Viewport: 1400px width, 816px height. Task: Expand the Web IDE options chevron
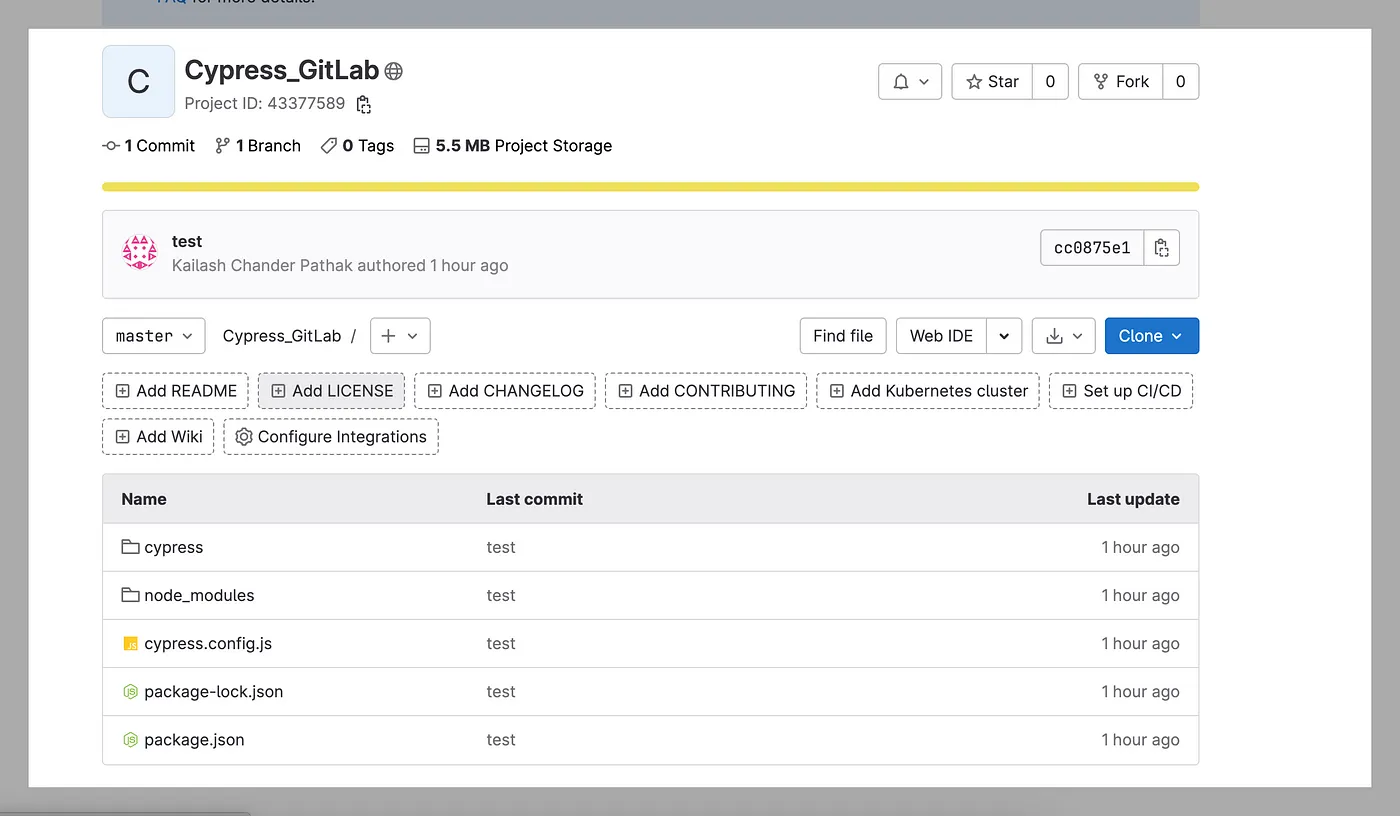click(1004, 336)
